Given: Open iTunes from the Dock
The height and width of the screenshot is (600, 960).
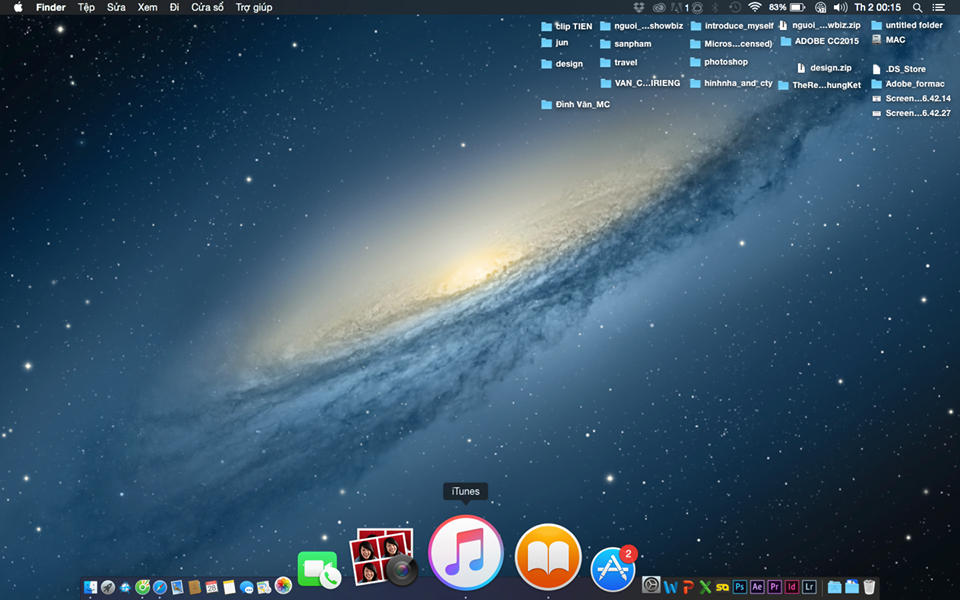Looking at the screenshot, I should [x=465, y=552].
